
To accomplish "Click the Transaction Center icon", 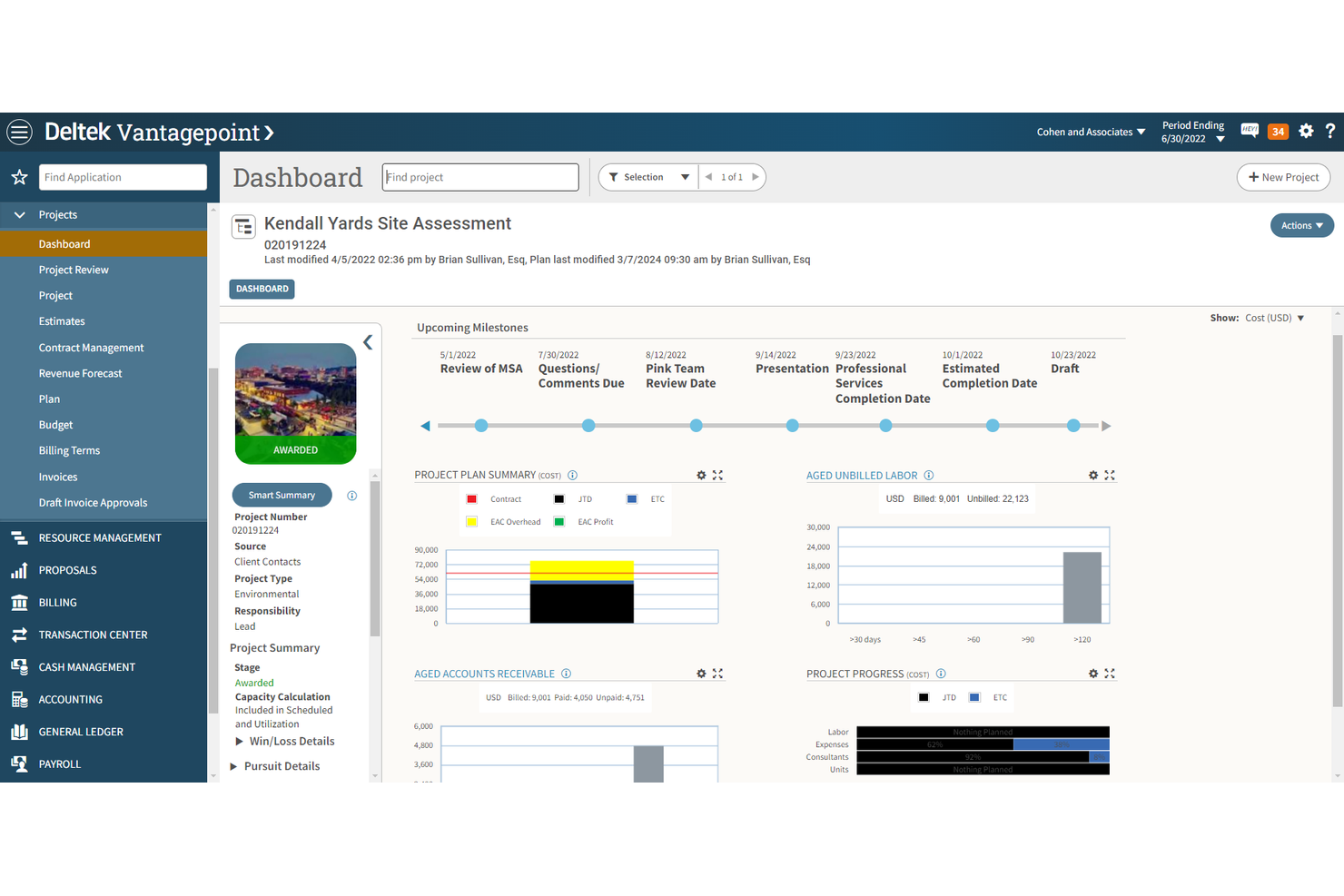I will tap(19, 635).
